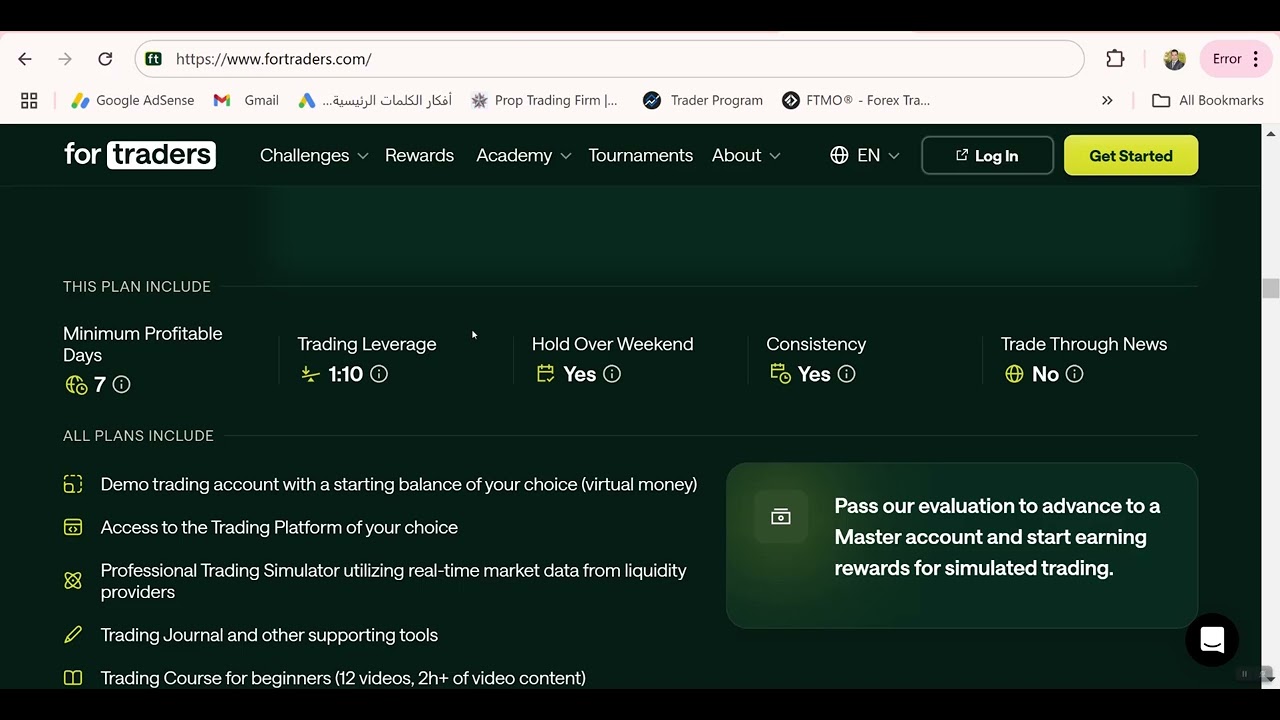Click the Minimum Profitable Days clock icon
1280x720 pixels.
point(76,384)
